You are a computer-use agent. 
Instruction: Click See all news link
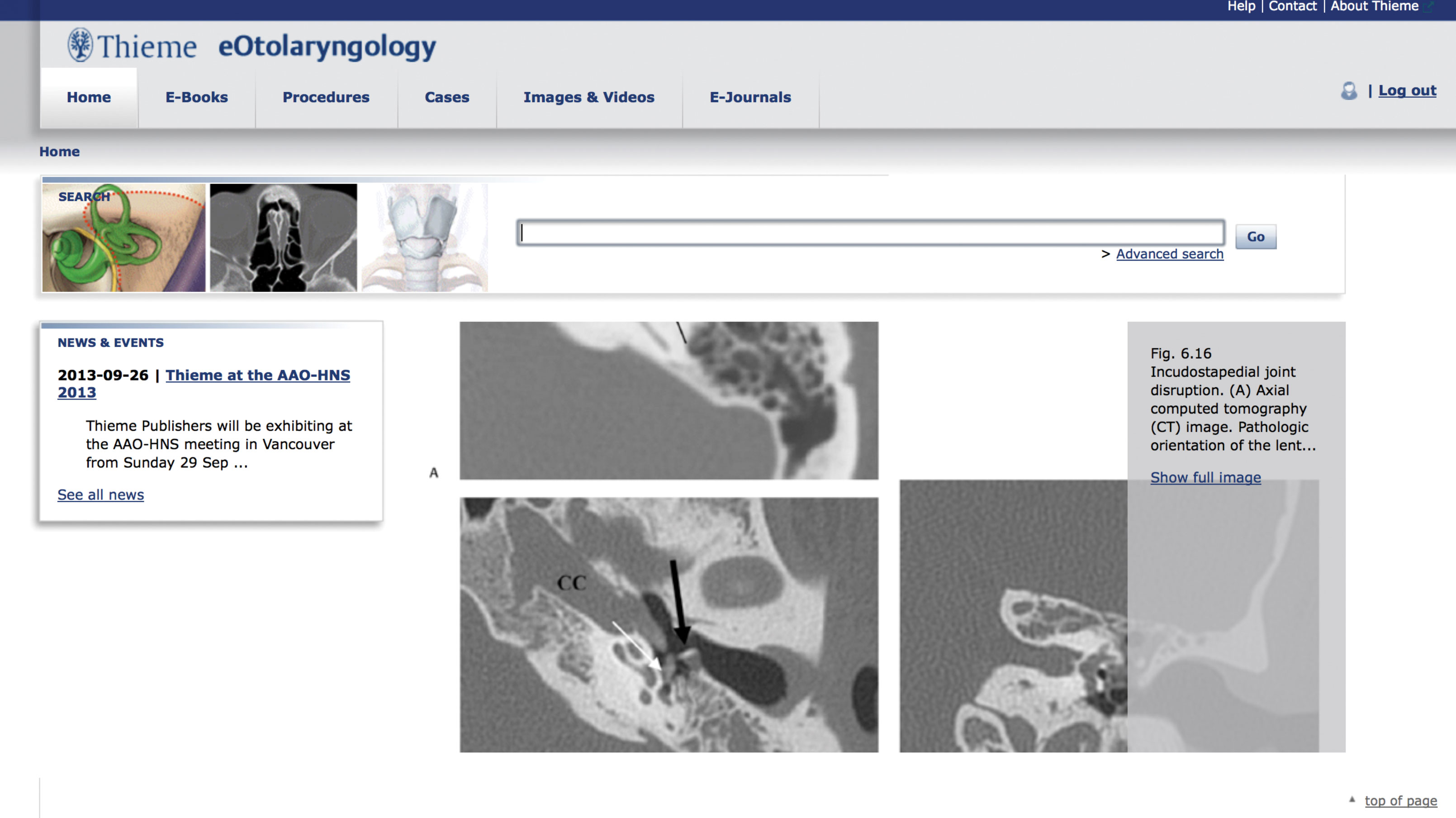100,495
